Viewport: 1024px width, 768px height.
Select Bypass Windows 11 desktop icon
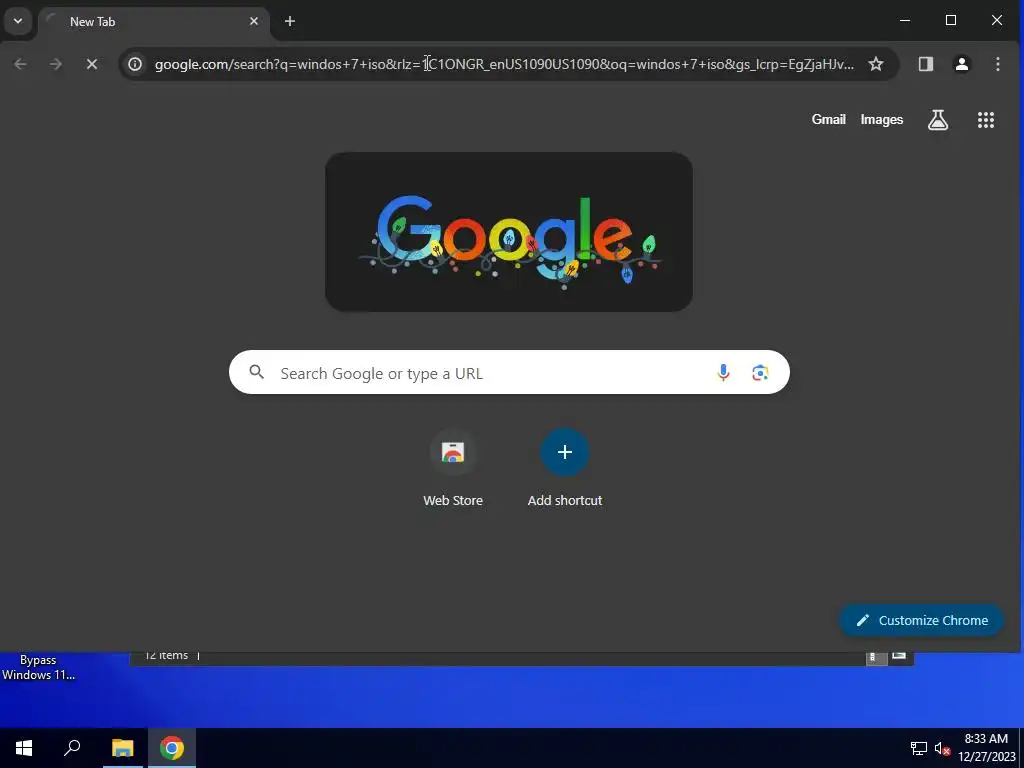pos(38,667)
